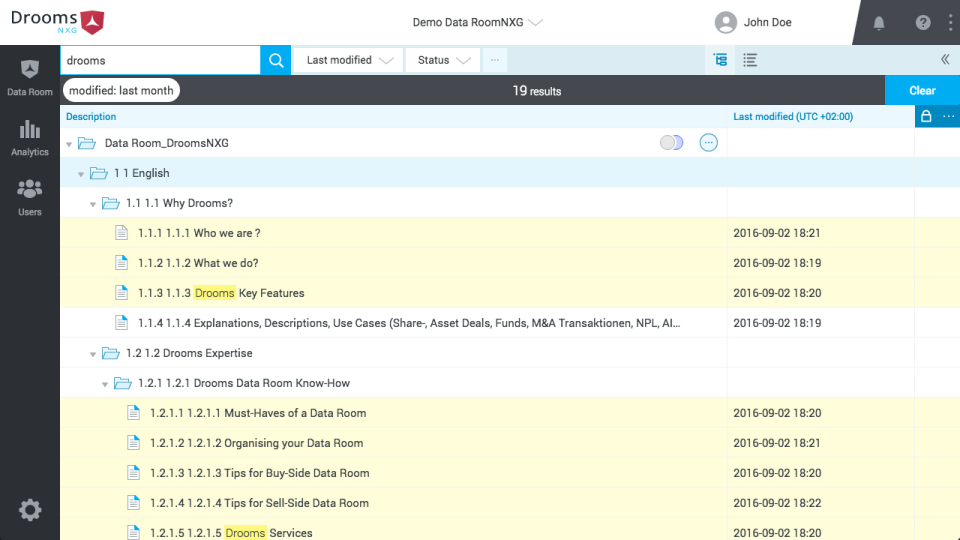Click the document icon of Tips for Sell-Side Data Room
The image size is (960, 540).
(133, 503)
